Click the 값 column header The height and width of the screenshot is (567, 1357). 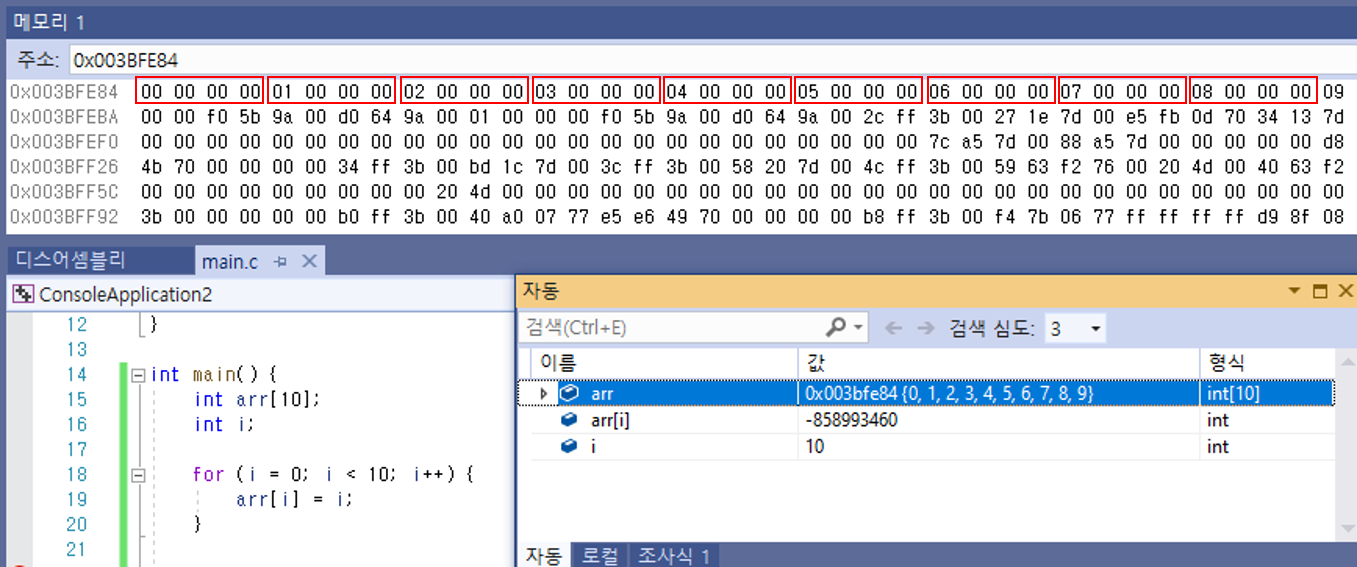(998, 362)
